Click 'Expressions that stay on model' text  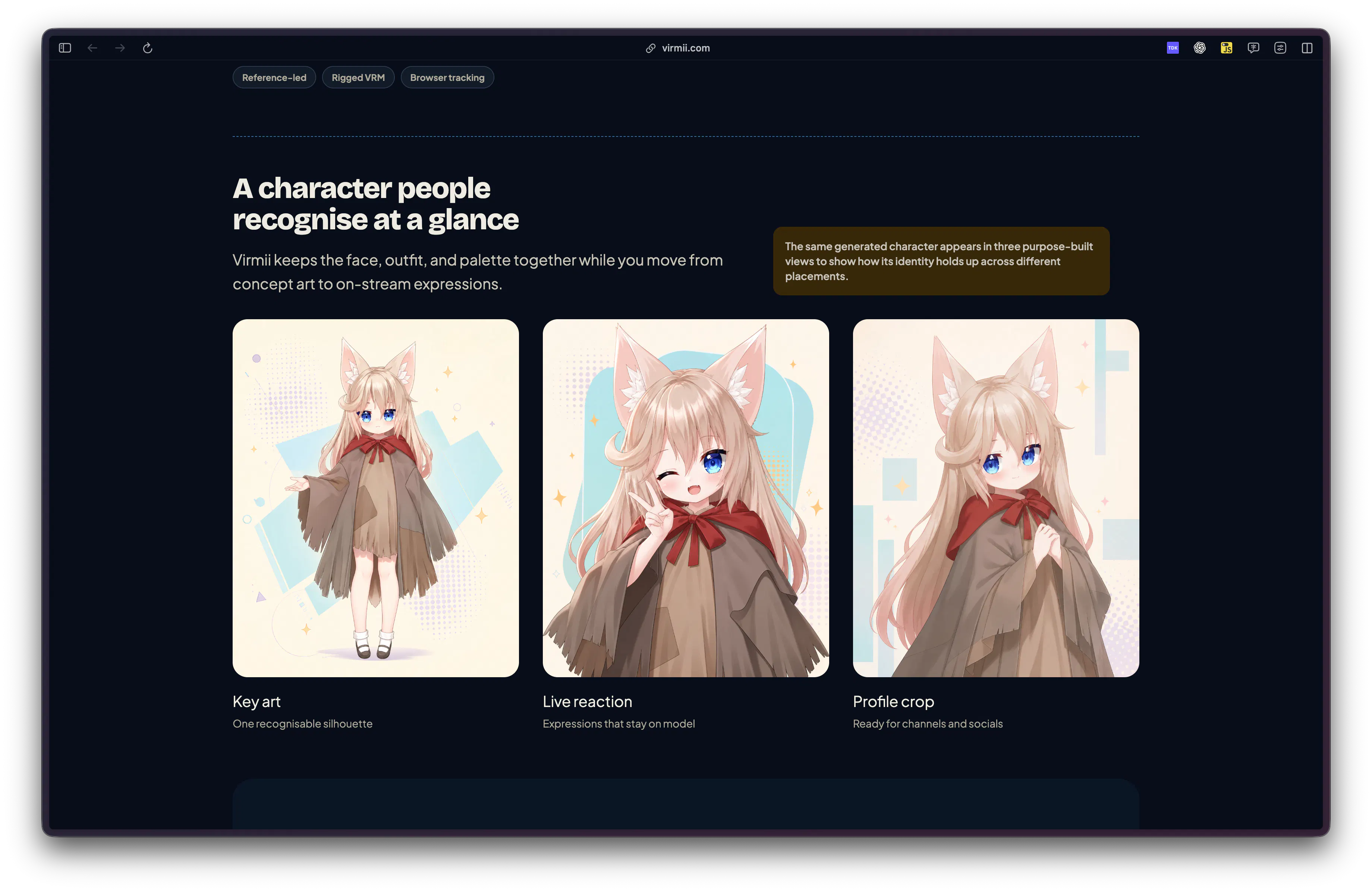tap(619, 724)
